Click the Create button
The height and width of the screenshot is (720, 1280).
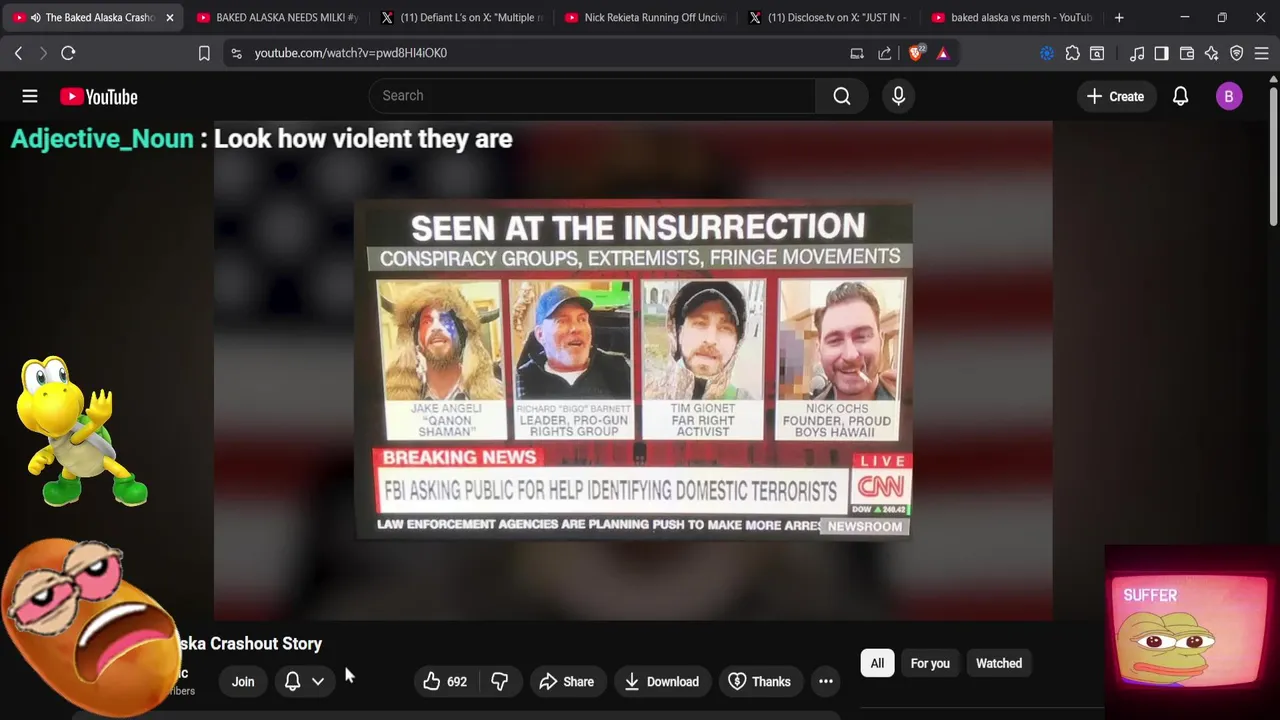tap(1115, 96)
